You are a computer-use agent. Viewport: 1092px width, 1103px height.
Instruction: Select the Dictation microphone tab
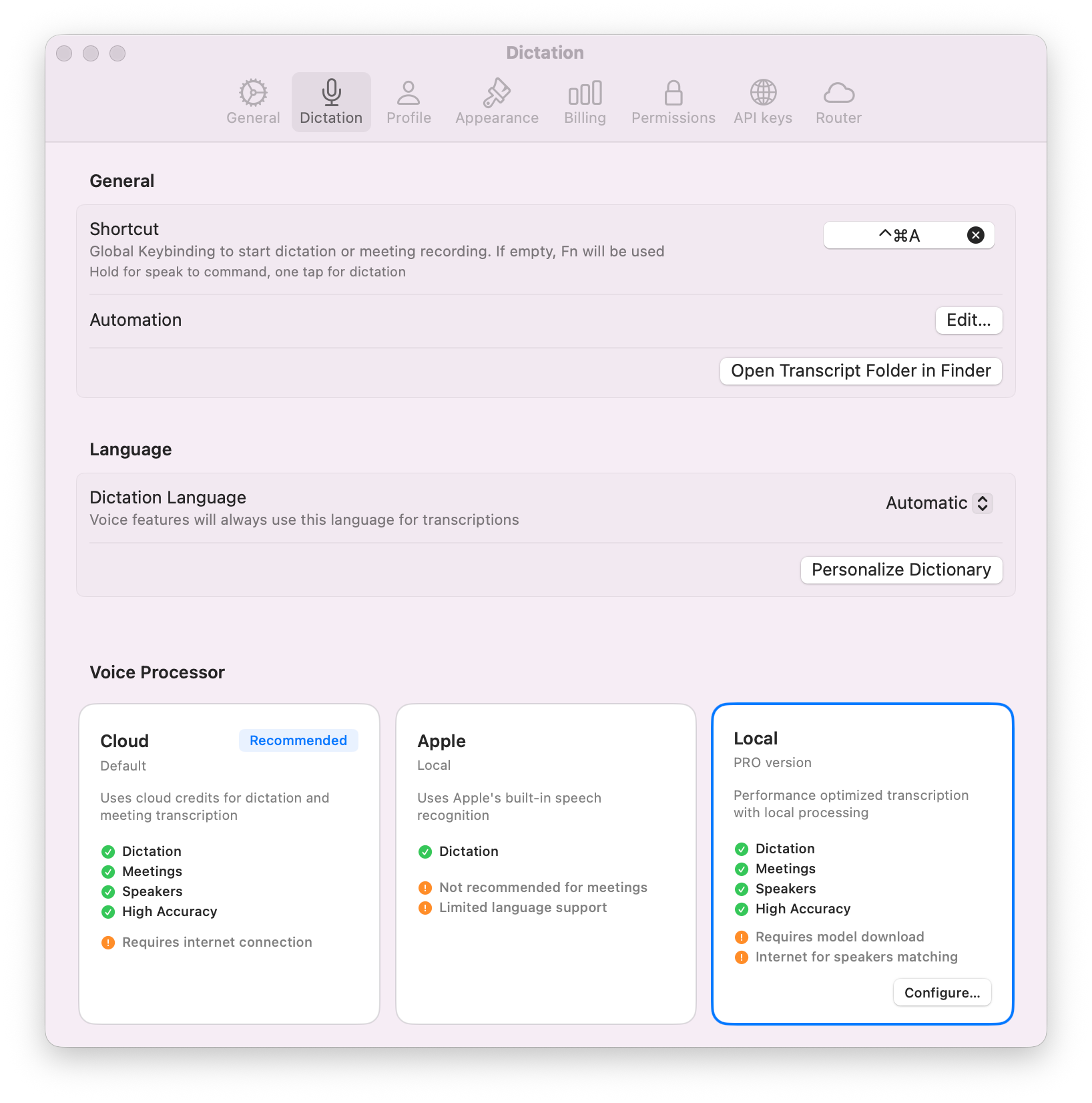pyautogui.click(x=331, y=102)
